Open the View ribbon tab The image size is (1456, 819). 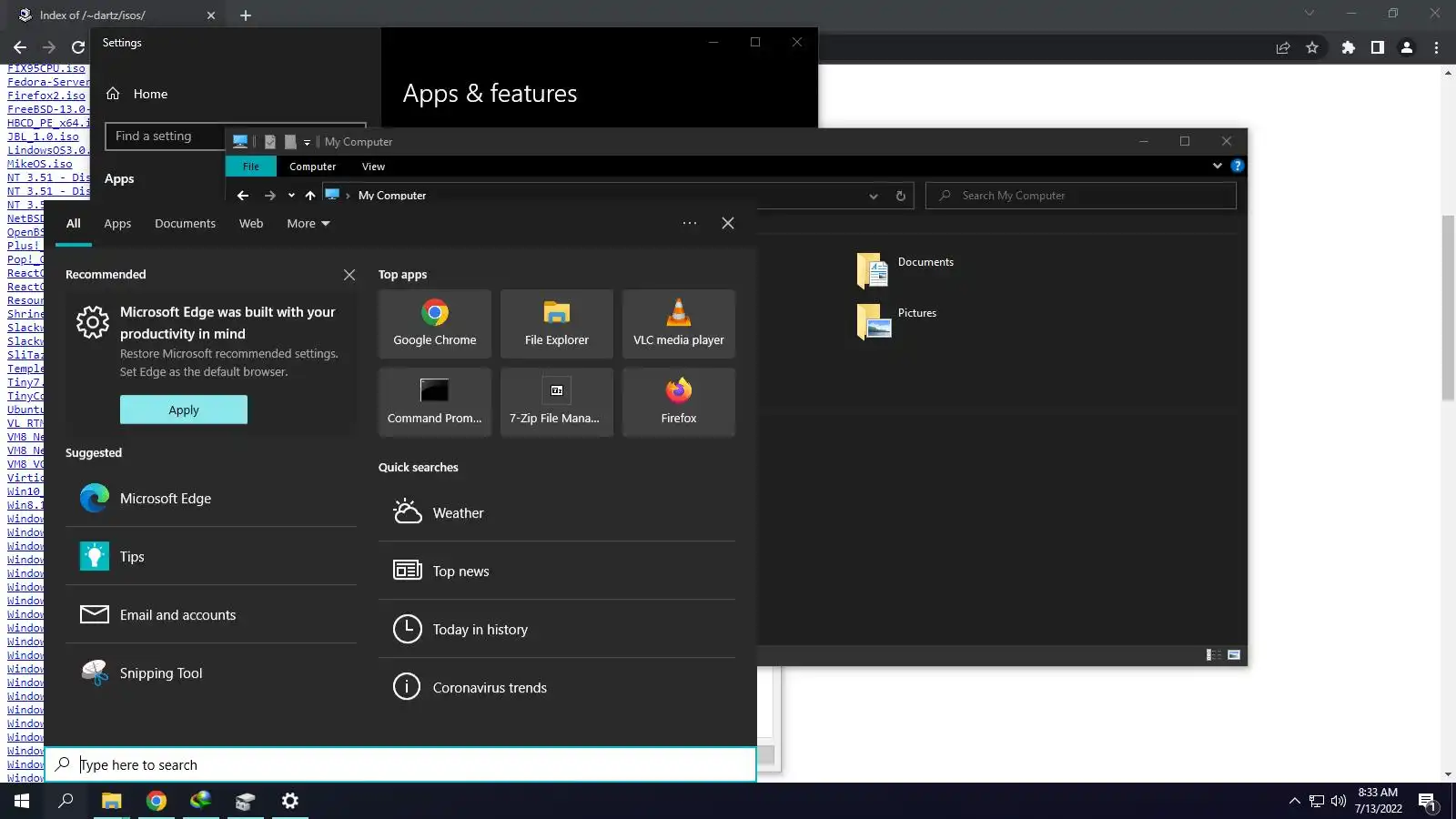[x=374, y=167]
